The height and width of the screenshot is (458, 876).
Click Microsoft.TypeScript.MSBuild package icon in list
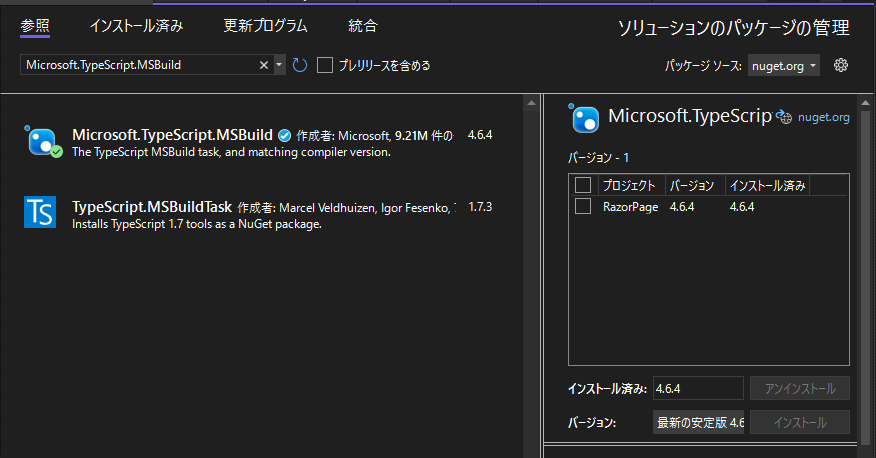[x=42, y=142]
